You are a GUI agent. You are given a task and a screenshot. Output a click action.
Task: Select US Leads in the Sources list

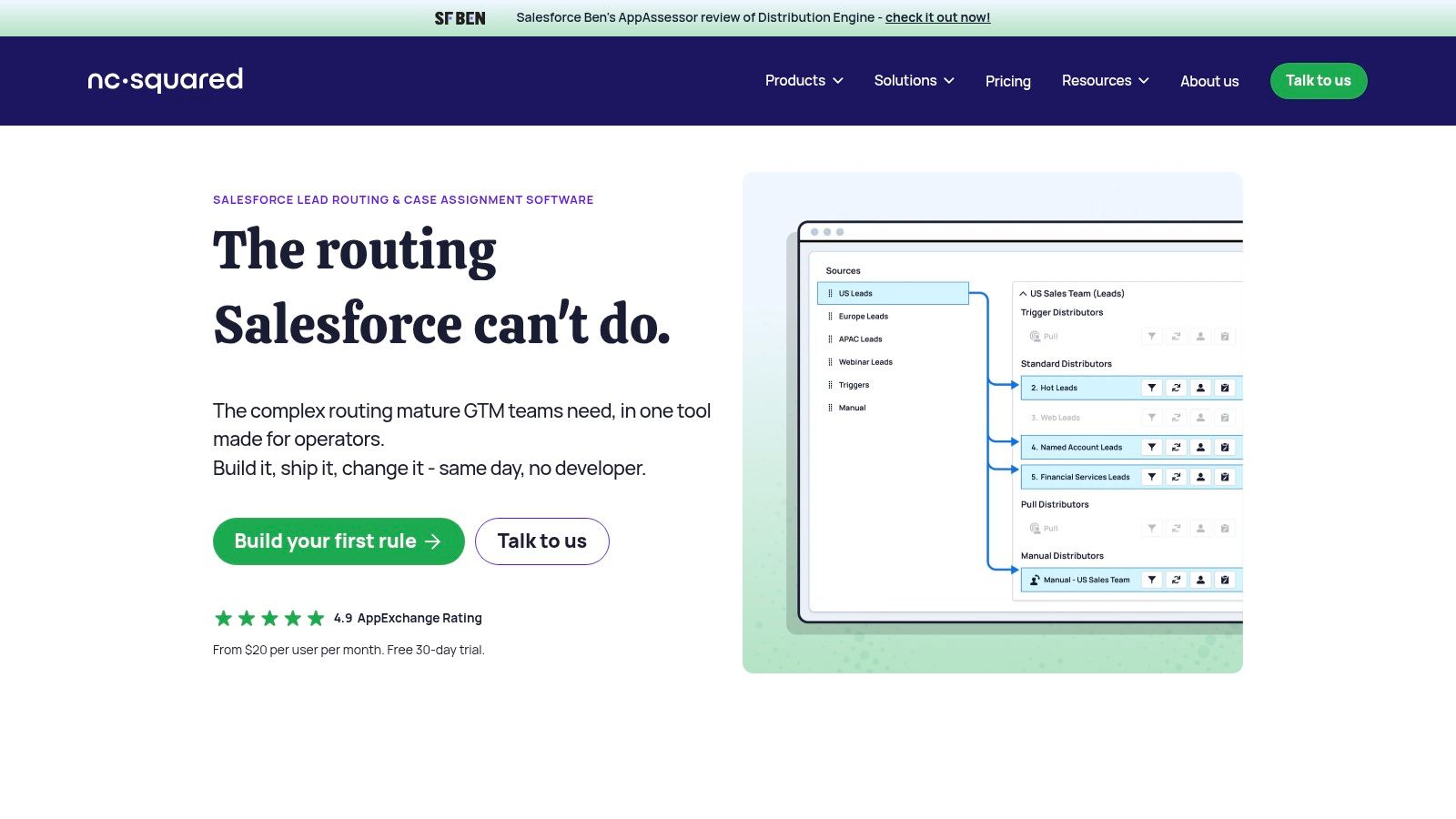893,293
